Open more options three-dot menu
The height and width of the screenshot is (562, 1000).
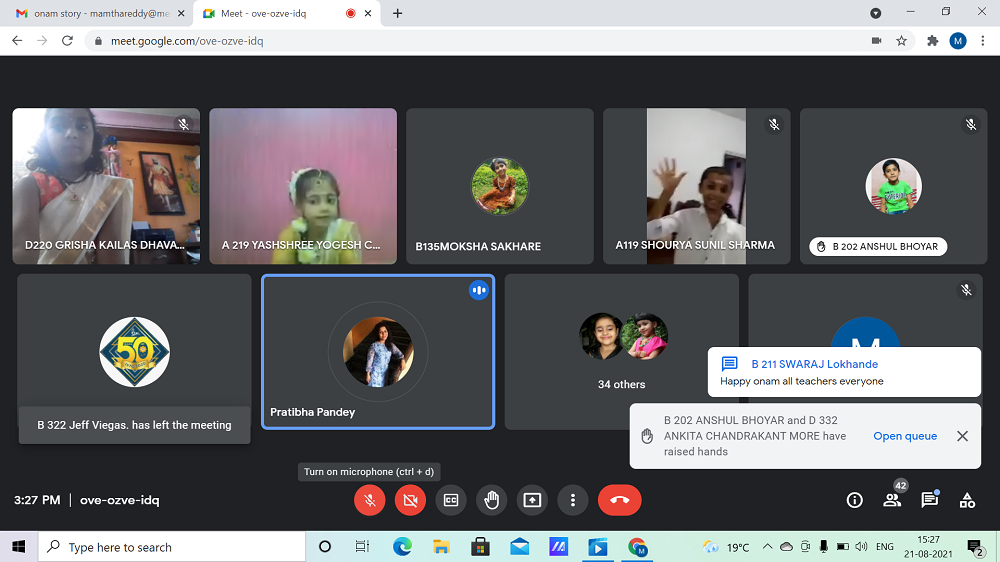pos(572,500)
